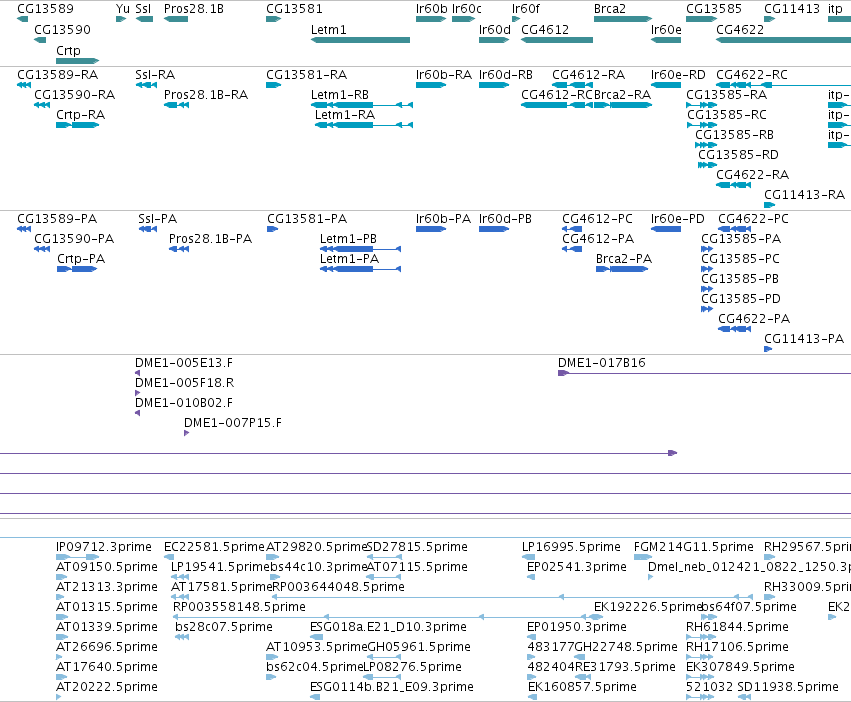Click protein Brca2-PA
851x702 pixels.
coord(624,259)
